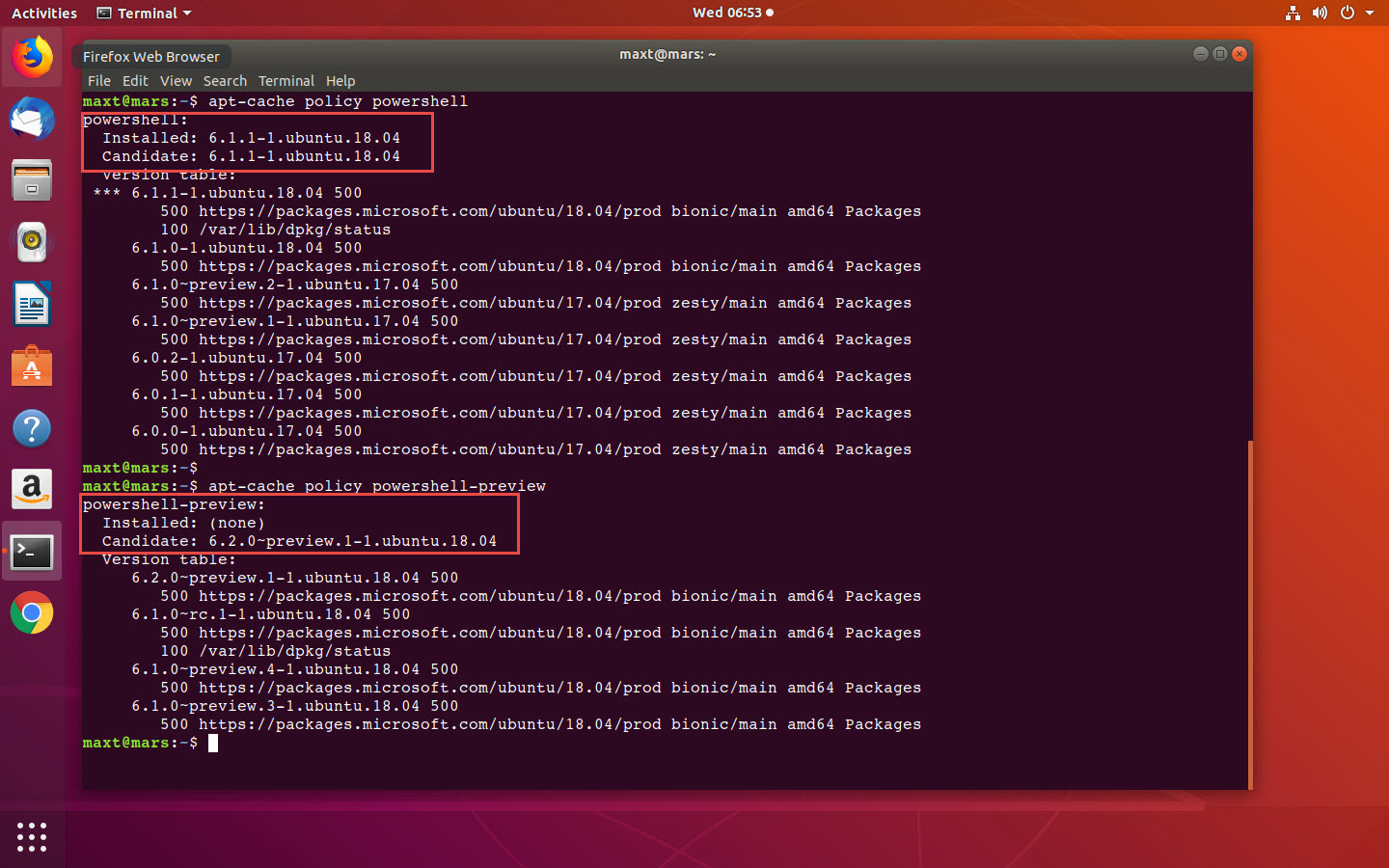Image resolution: width=1389 pixels, height=868 pixels.
Task: Click the terminal vertical scrollbar
Action: [1250, 614]
